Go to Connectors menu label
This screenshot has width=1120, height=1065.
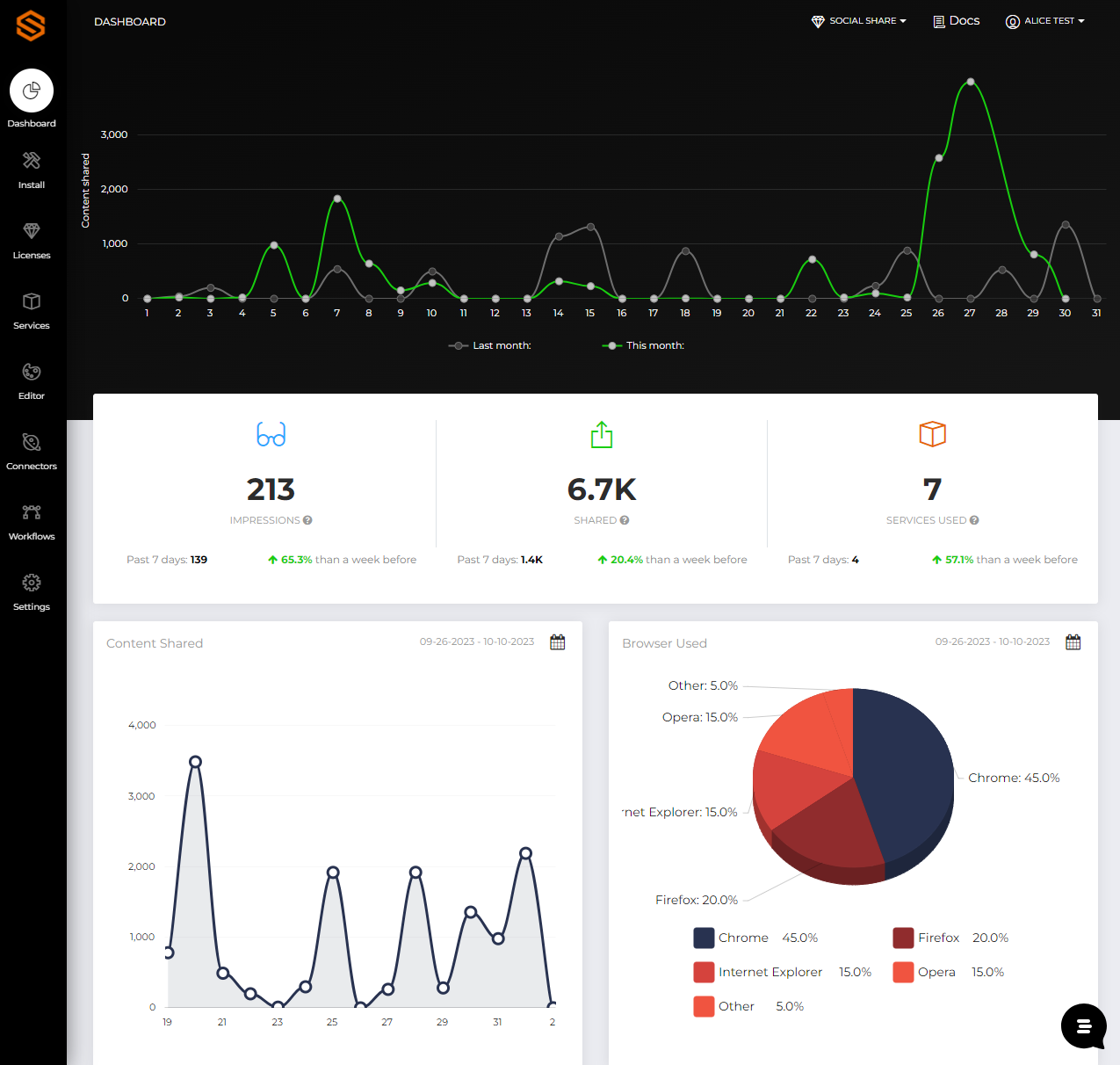pyautogui.click(x=32, y=467)
